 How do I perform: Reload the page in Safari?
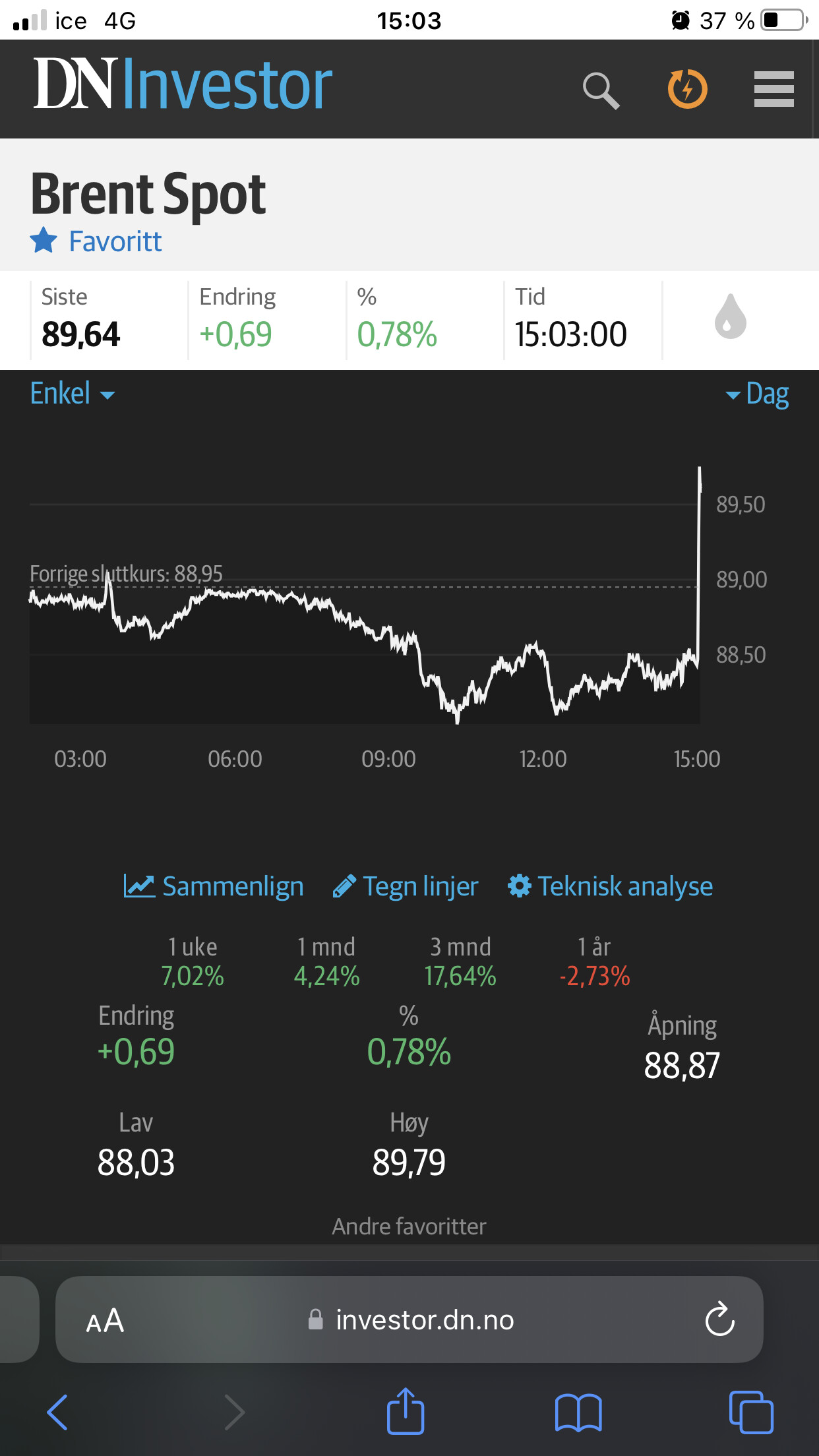[x=719, y=1319]
